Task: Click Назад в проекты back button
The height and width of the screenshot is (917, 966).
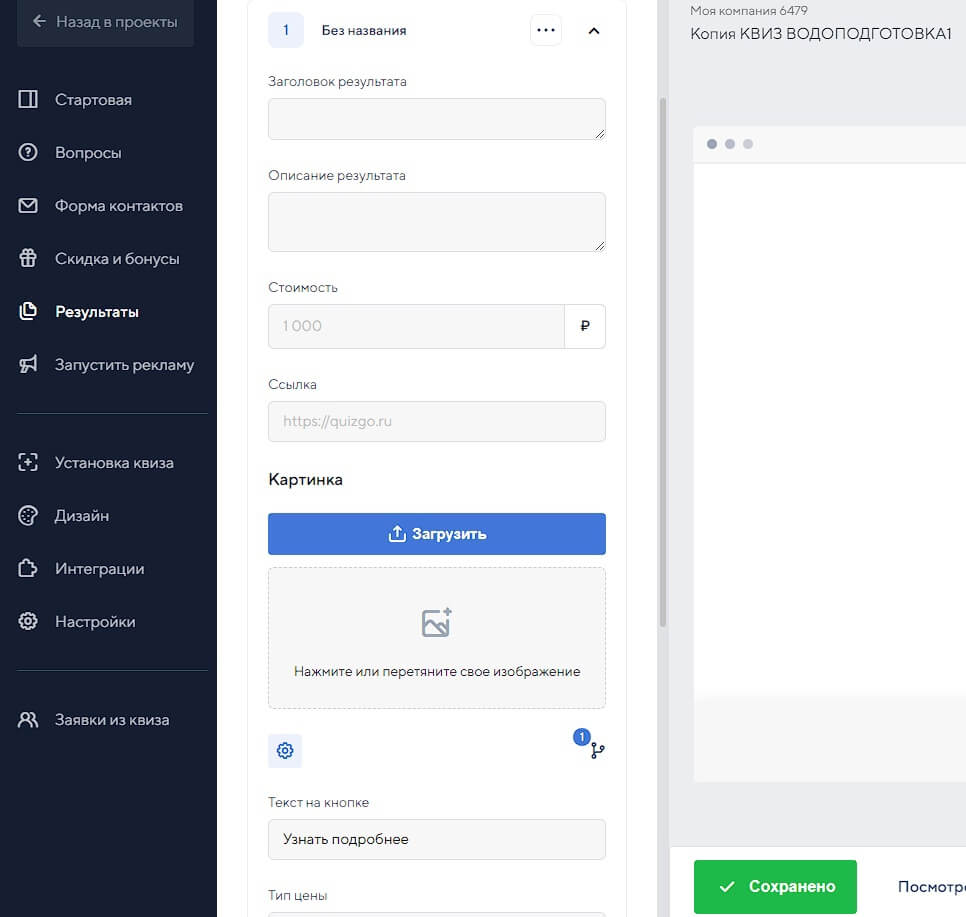Action: click(105, 21)
